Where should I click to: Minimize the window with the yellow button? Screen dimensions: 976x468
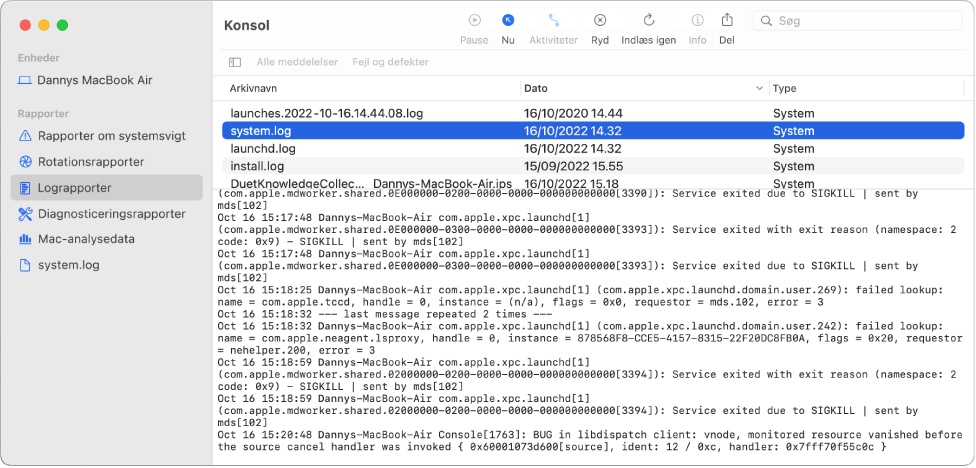[44, 26]
